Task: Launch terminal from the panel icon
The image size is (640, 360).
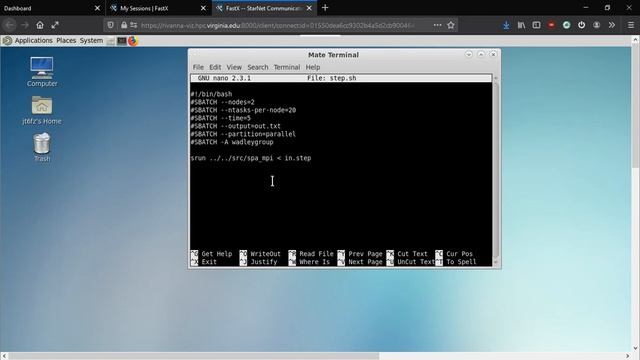Action: (x=122, y=41)
